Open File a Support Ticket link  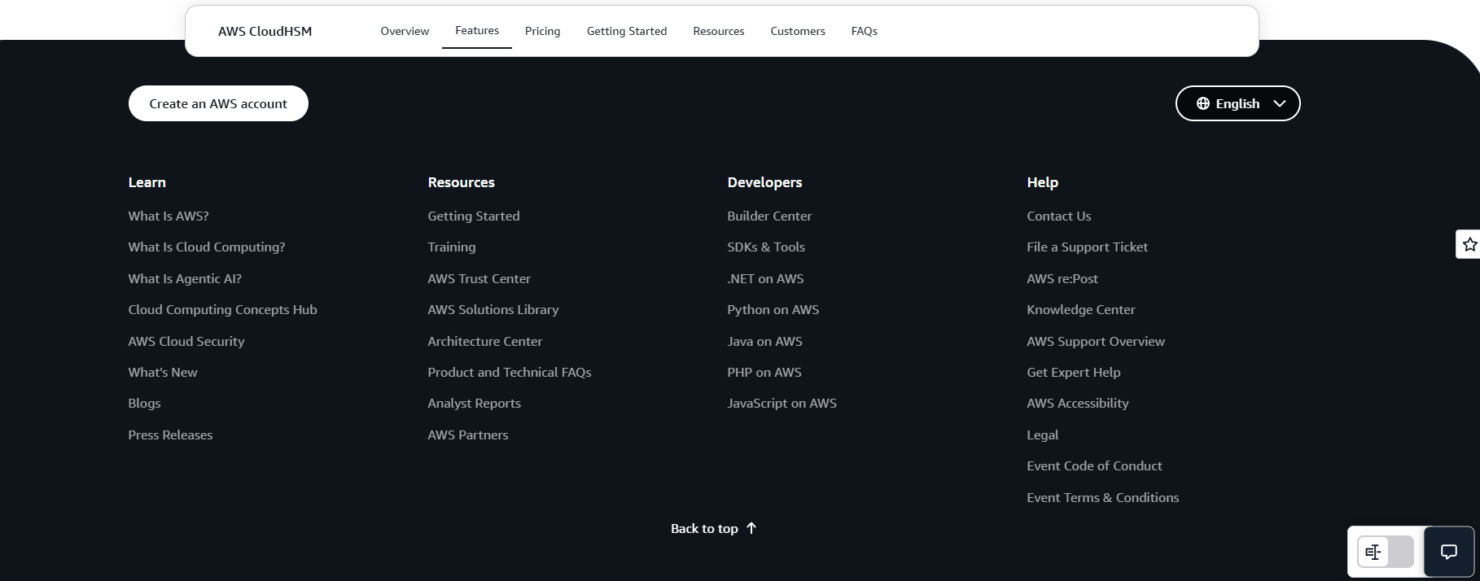(1087, 247)
